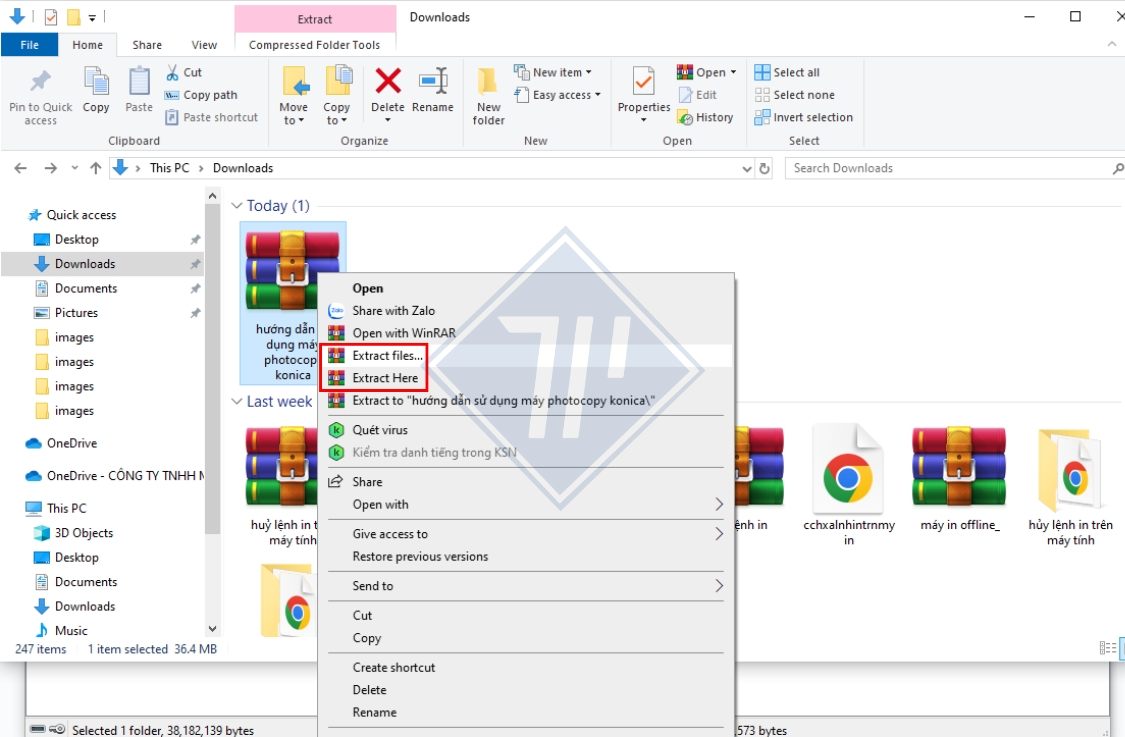Viewport: 1125px width, 737px height.
Task: Collapse the Today group header
Action: coord(237,206)
